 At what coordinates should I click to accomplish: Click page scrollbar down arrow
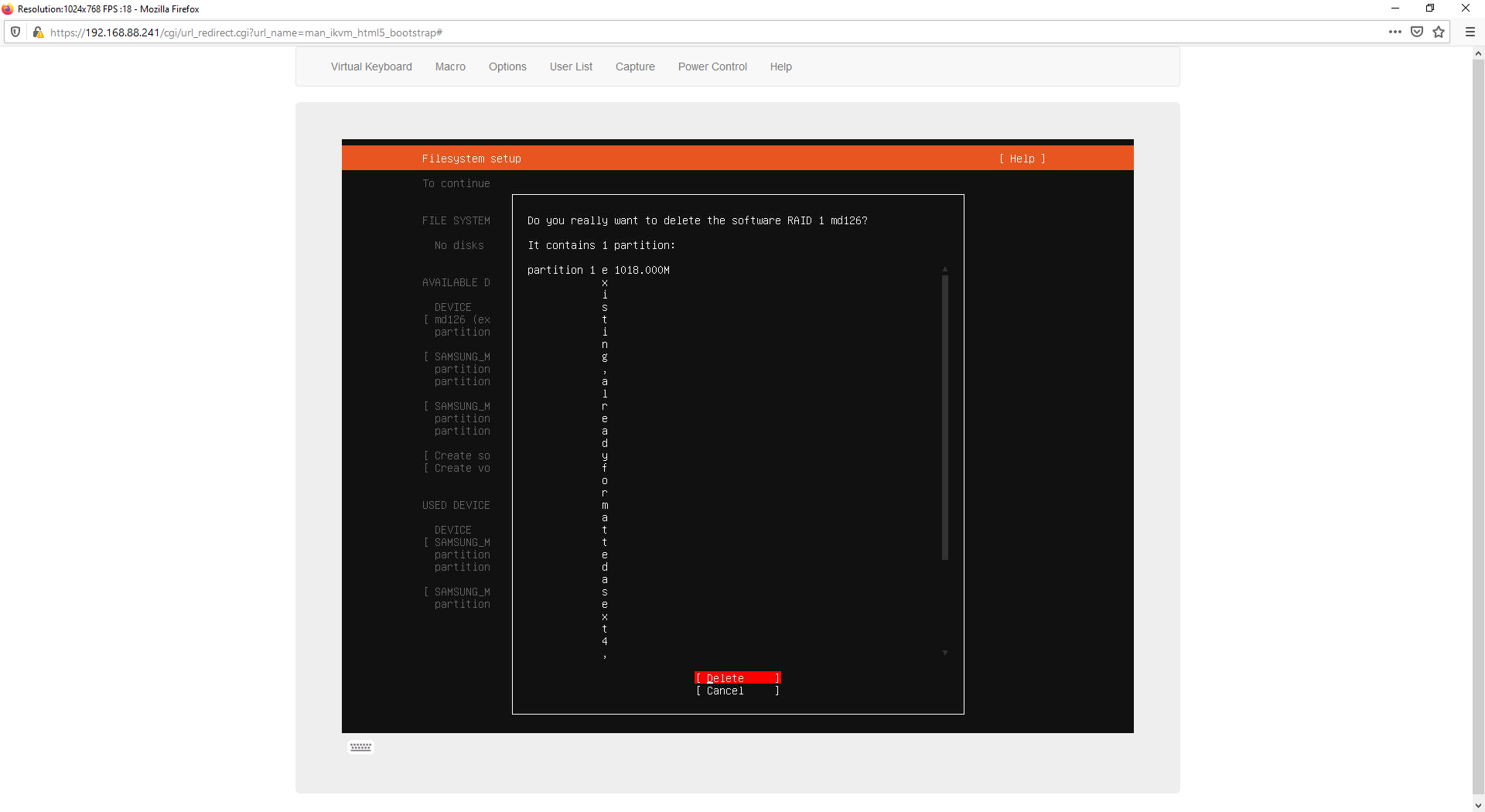coord(1478,805)
